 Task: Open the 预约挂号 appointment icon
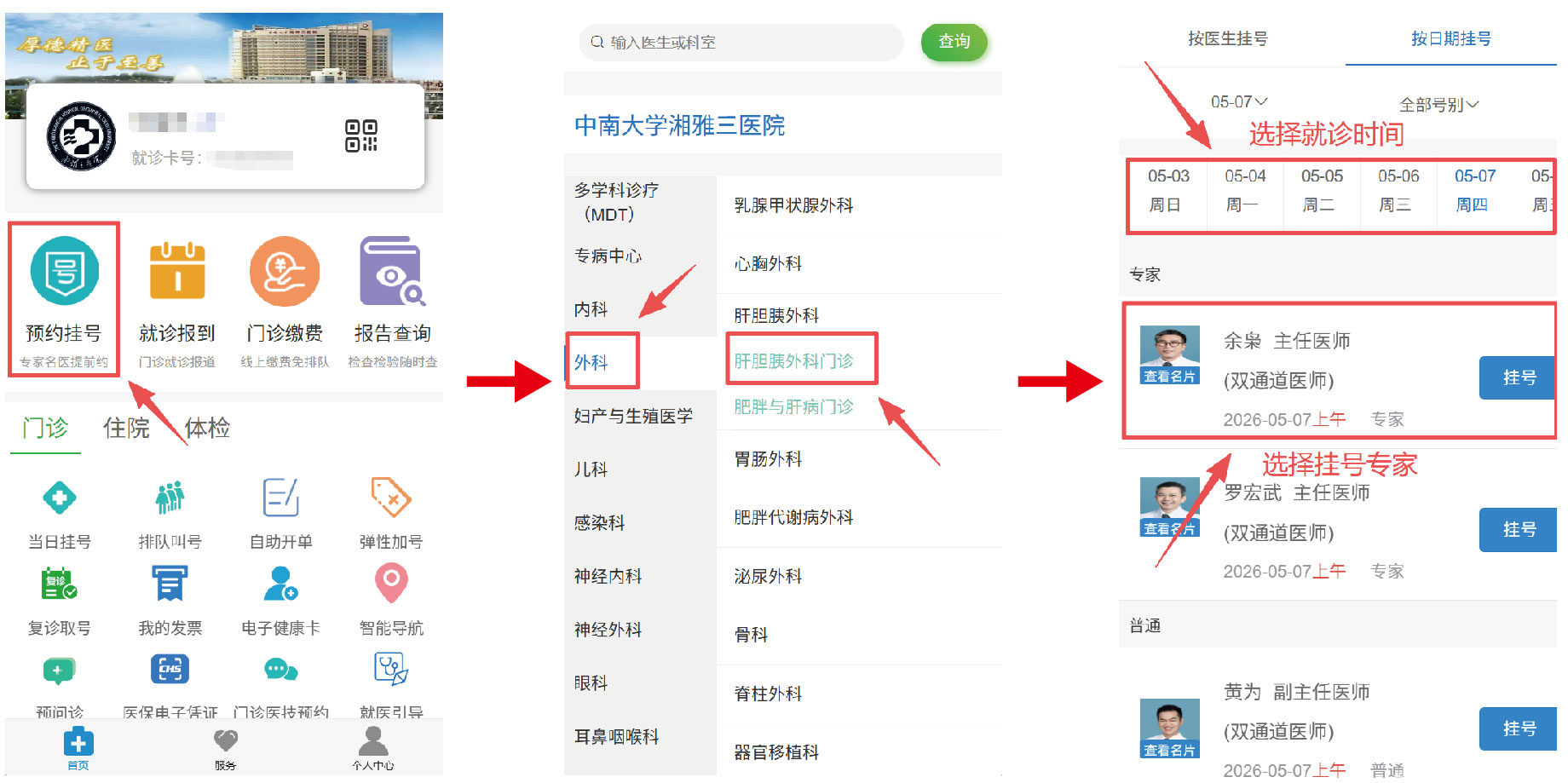pos(65,271)
